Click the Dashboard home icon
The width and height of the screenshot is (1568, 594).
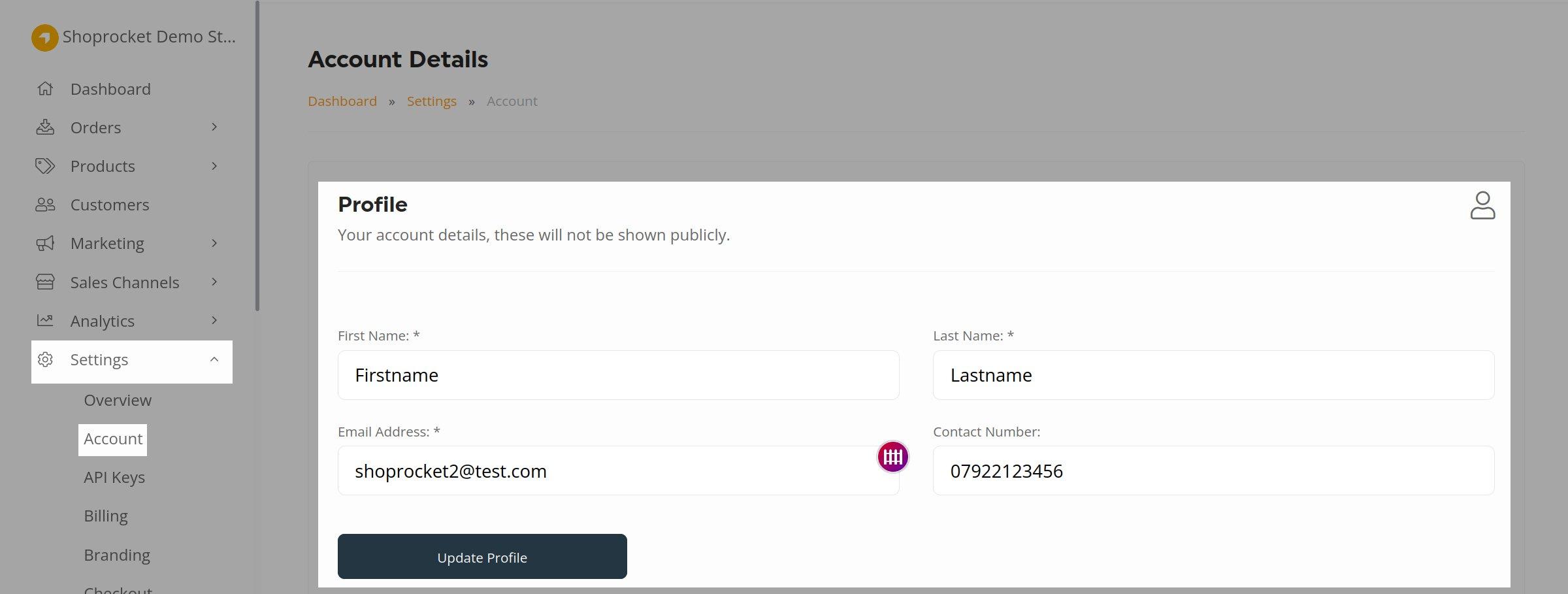click(45, 89)
